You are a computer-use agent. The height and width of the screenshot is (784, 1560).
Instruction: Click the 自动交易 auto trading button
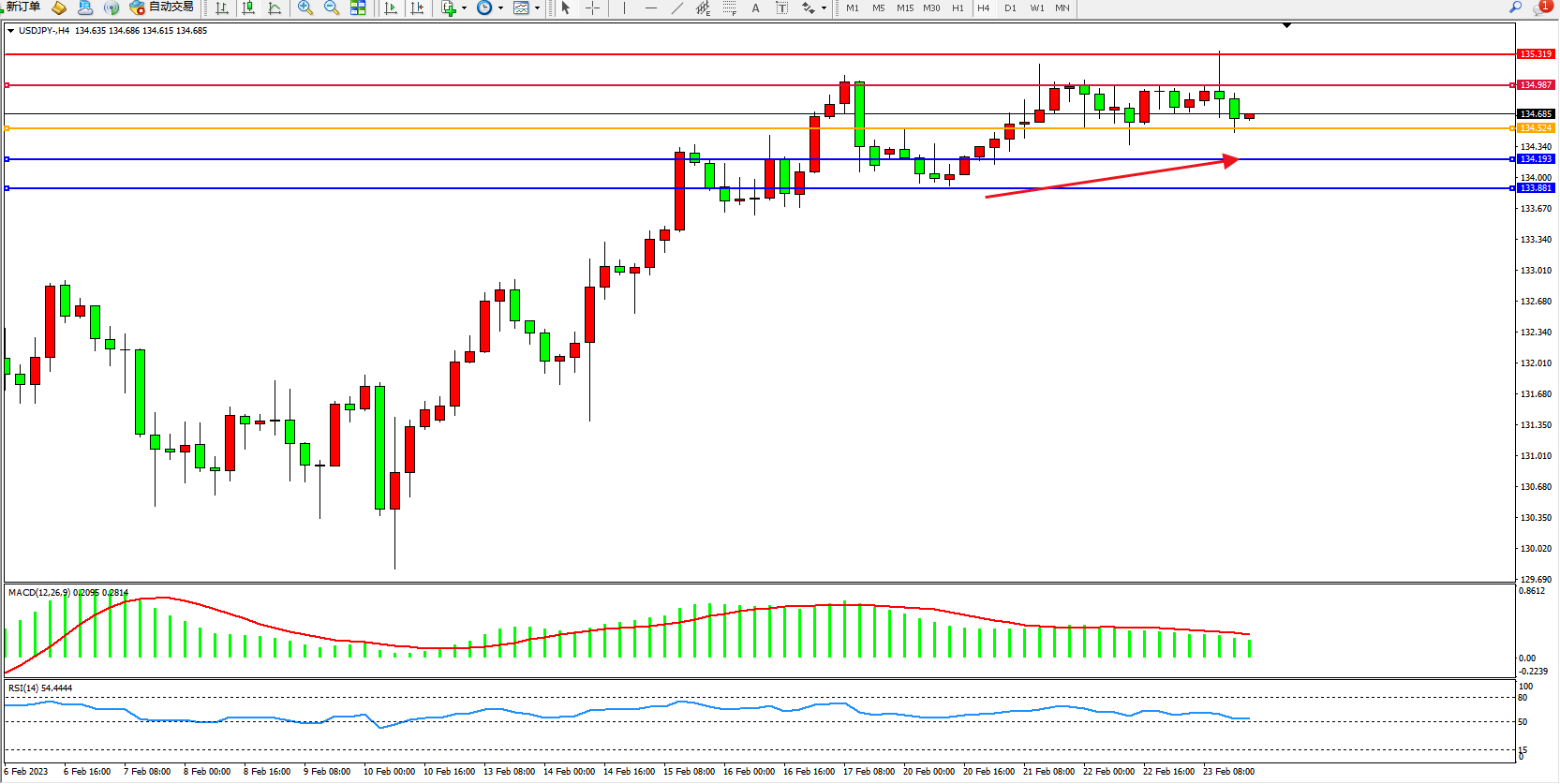tap(161, 7)
